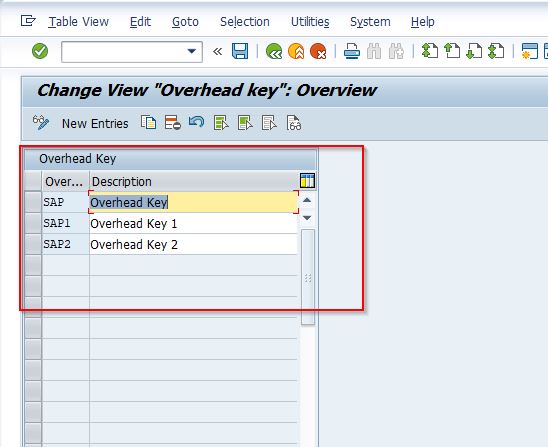Toggle row selector for SAP2 entry

coord(33,244)
